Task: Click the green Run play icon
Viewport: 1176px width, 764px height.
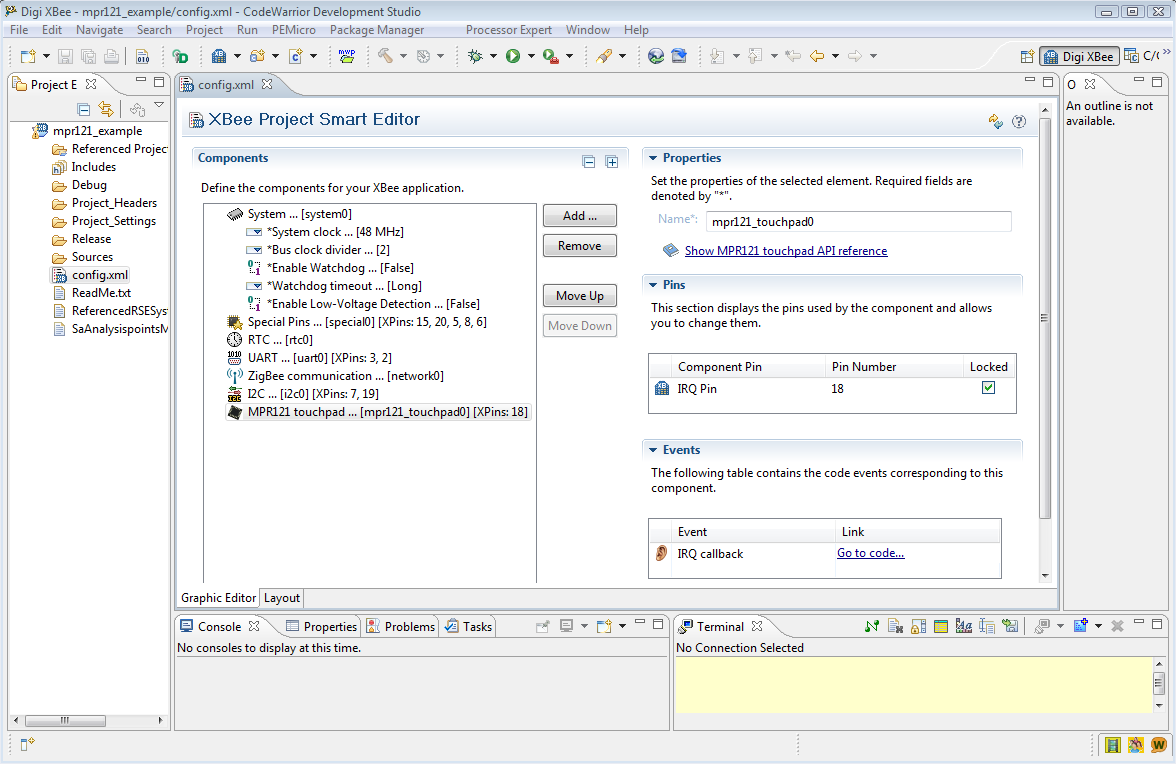Action: (x=513, y=56)
